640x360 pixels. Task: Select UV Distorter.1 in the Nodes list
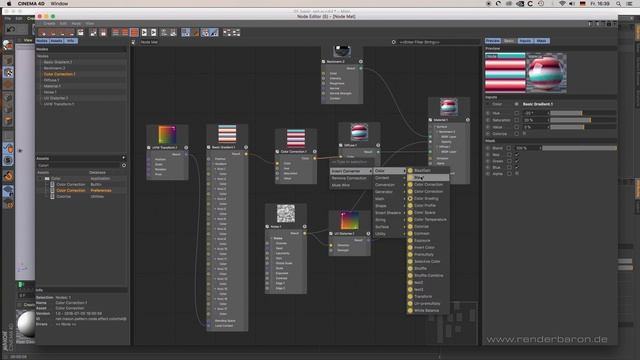coord(56,98)
